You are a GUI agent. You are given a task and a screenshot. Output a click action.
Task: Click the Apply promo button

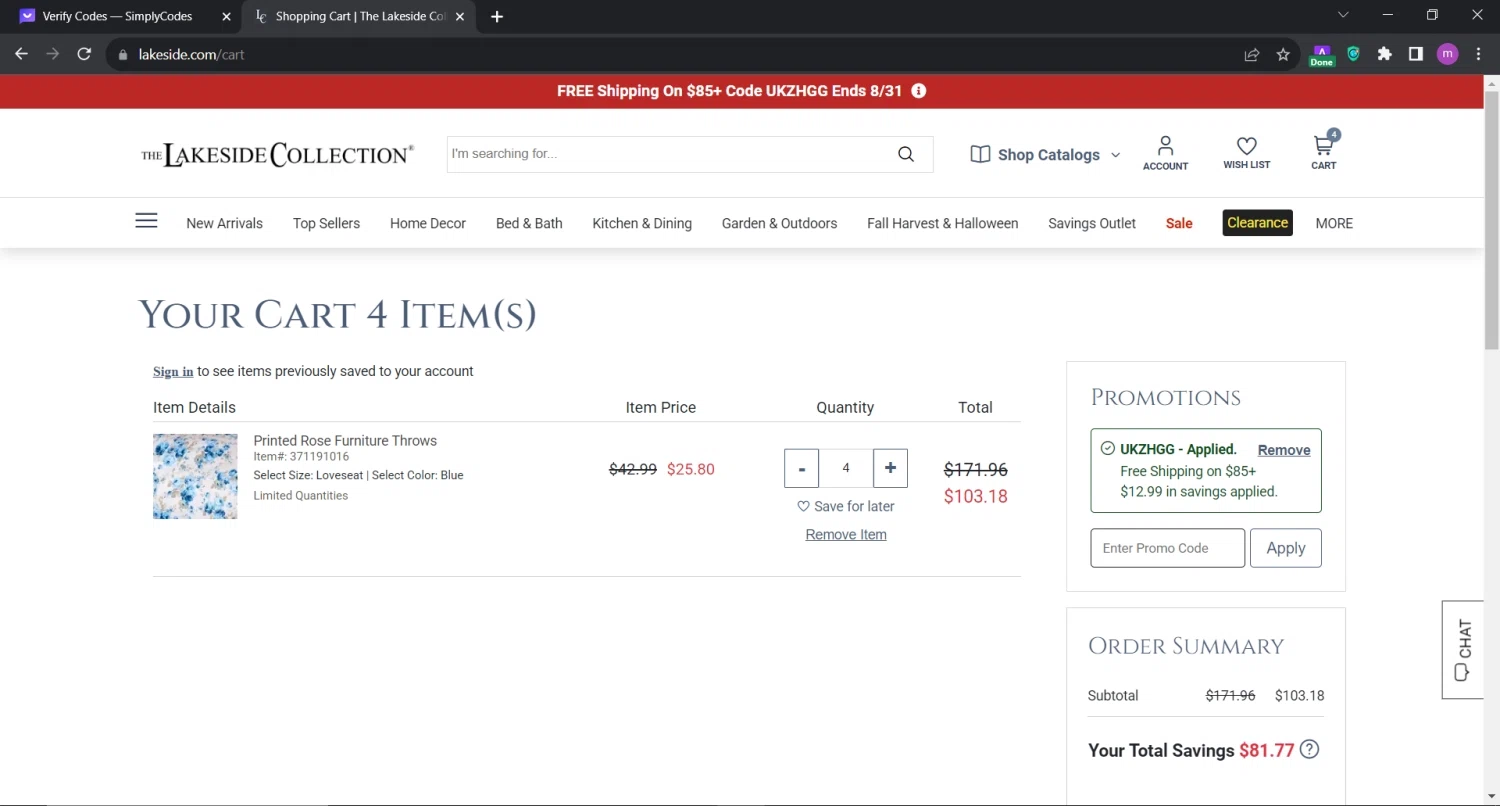(x=1285, y=548)
